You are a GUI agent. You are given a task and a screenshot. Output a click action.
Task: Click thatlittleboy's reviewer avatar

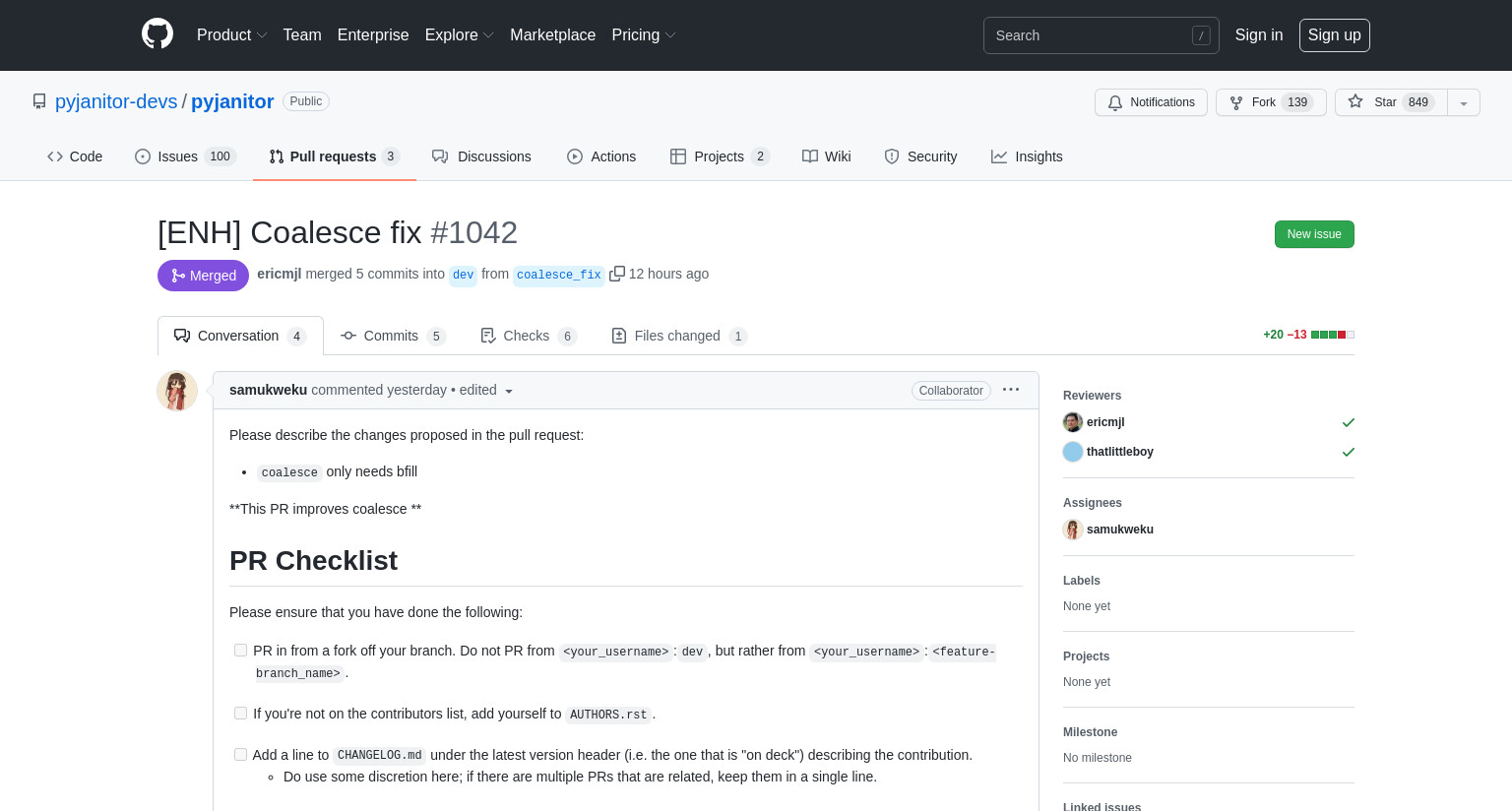1073,452
